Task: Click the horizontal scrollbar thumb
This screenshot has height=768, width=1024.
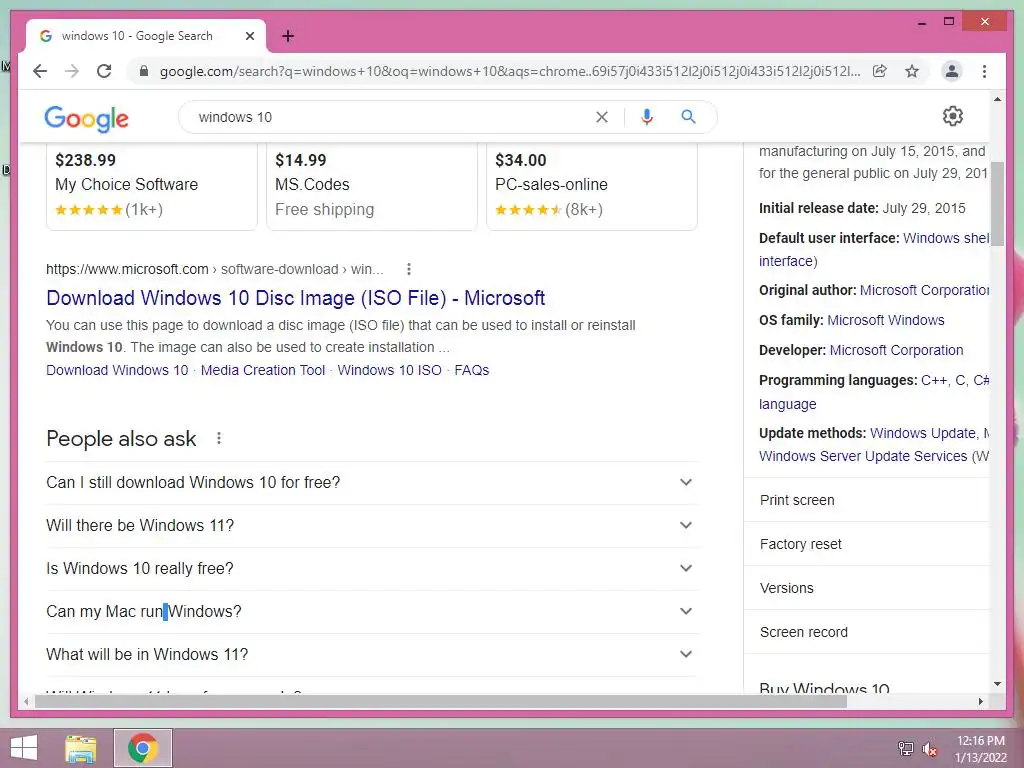Action: 441,701
